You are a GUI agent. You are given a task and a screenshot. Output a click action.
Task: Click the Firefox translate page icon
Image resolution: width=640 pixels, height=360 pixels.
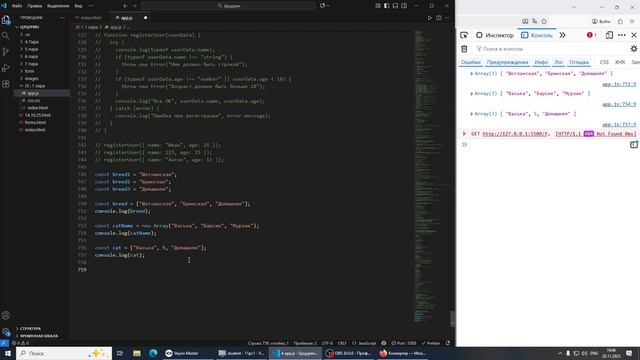coord(534,21)
